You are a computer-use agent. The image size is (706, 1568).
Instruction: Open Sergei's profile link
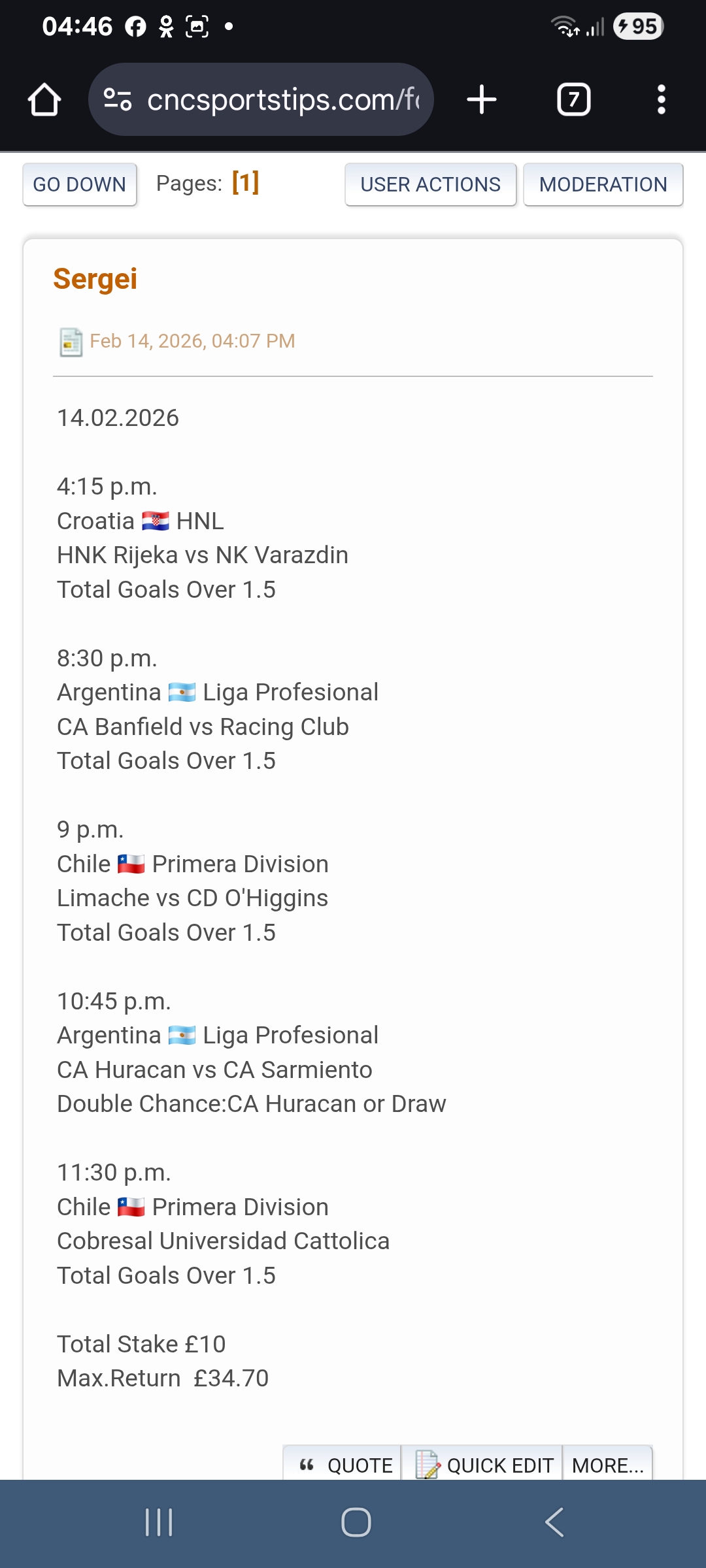tap(95, 279)
